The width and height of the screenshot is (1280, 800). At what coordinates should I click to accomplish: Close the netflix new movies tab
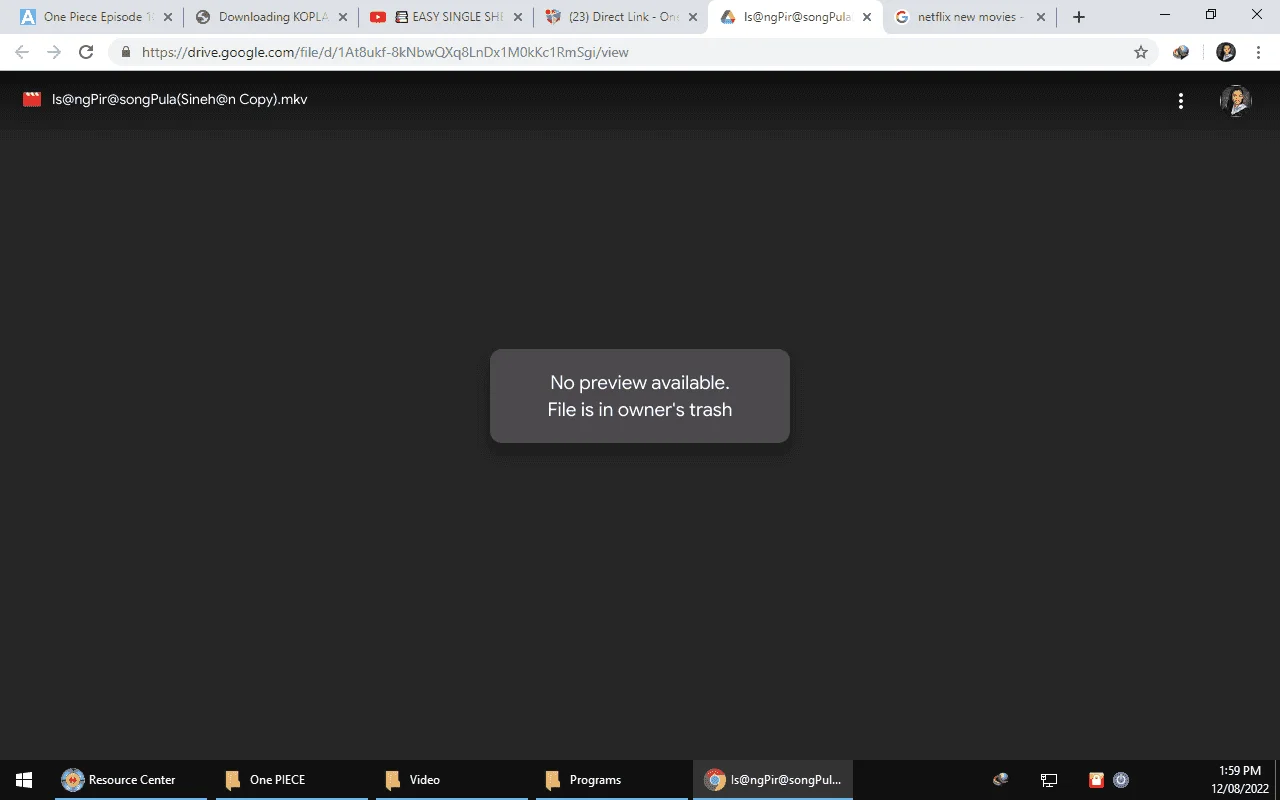1041,17
